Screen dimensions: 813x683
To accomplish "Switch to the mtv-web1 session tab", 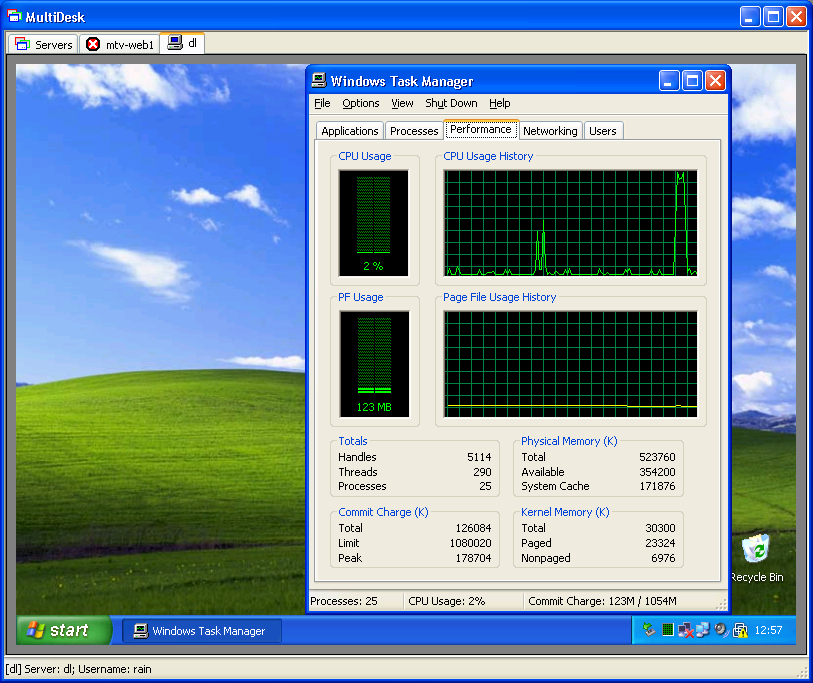I will [x=120, y=44].
